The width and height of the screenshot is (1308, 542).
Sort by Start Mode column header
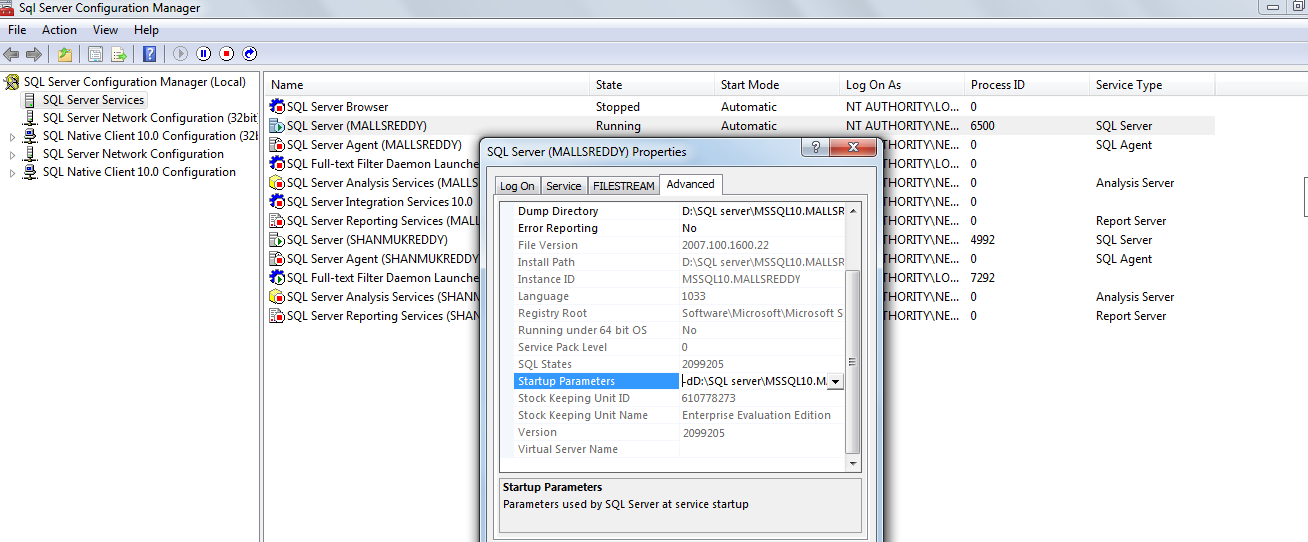[777, 85]
